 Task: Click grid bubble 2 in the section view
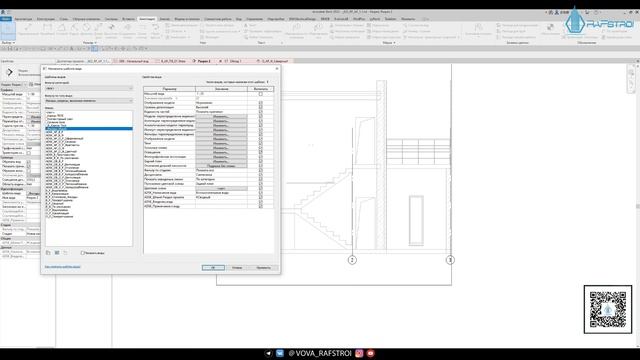pyautogui.click(x=352, y=260)
